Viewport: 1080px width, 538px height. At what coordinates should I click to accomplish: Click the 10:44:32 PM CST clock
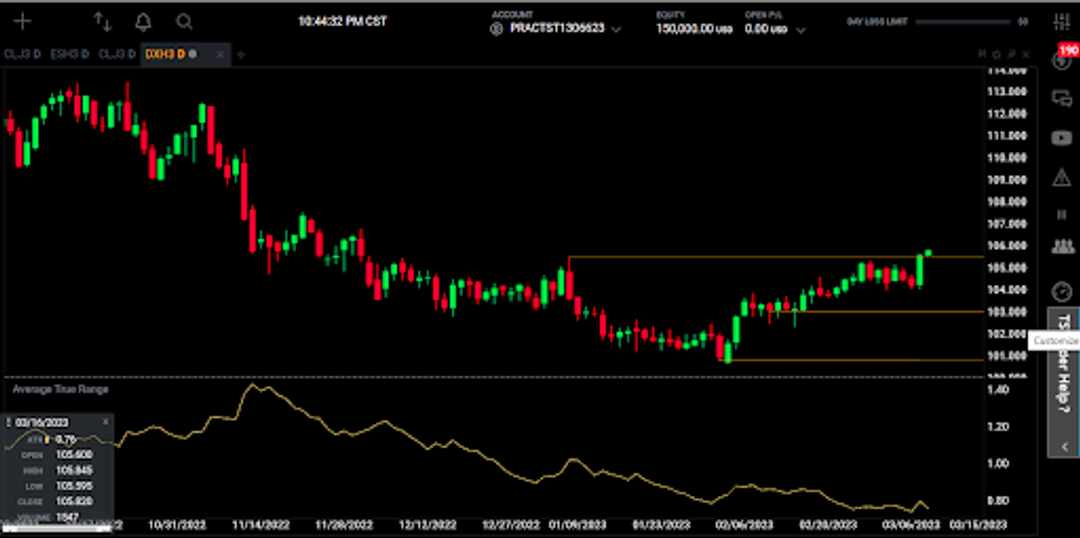coord(342,21)
